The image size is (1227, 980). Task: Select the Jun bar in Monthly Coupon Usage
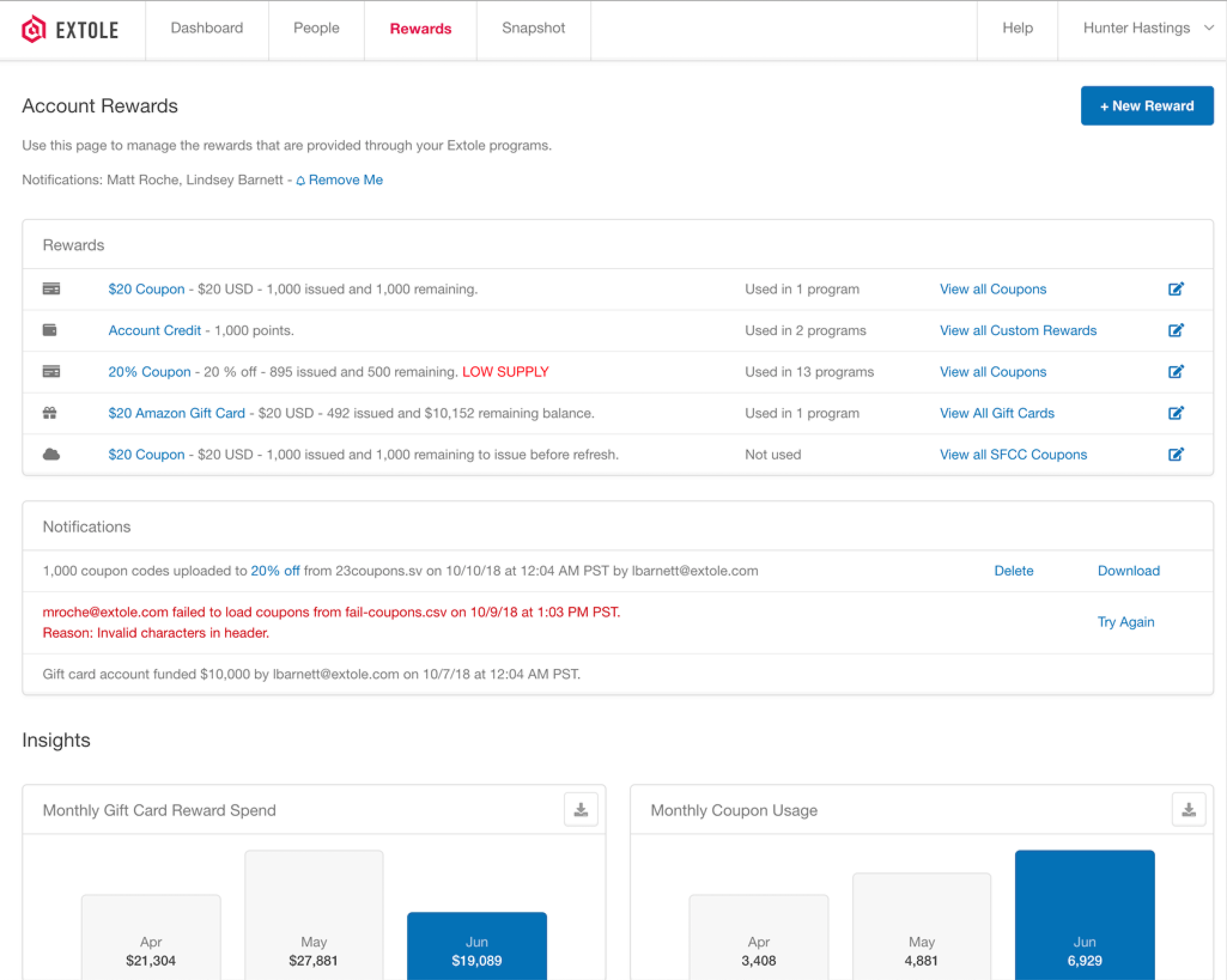click(1083, 914)
